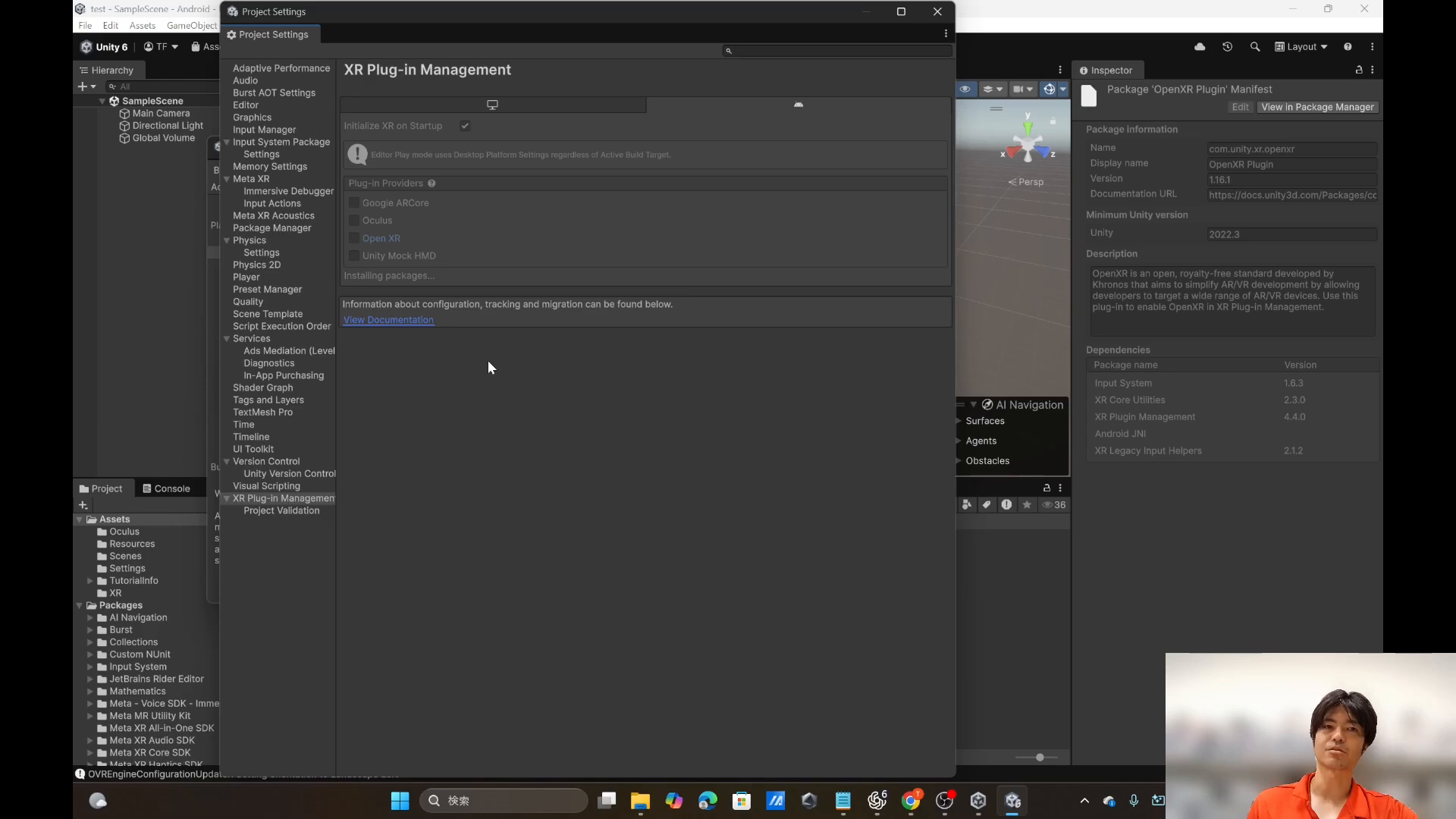1456x819 pixels.
Task: Open the Assets menu
Action: (x=143, y=25)
